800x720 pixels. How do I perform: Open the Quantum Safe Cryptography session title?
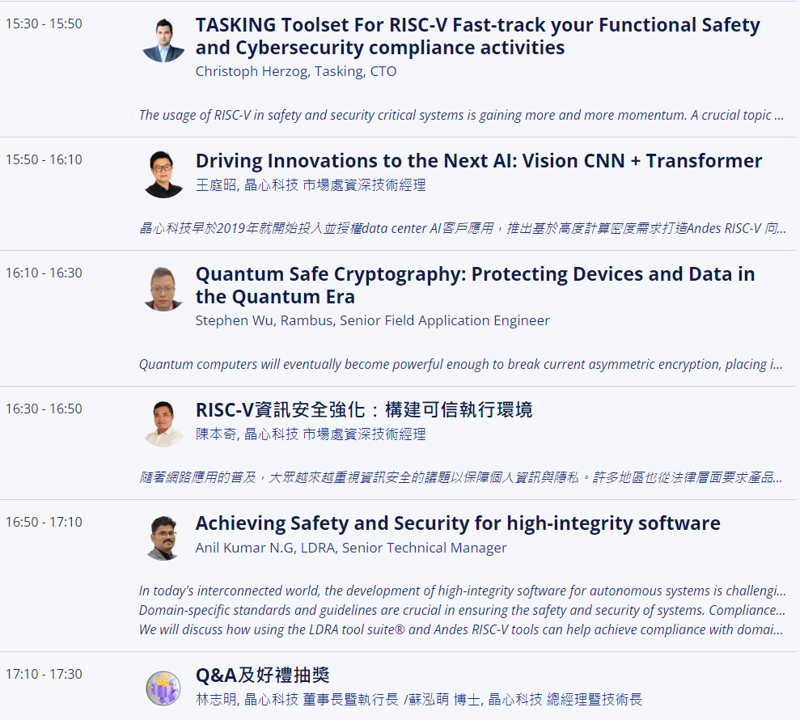475,285
